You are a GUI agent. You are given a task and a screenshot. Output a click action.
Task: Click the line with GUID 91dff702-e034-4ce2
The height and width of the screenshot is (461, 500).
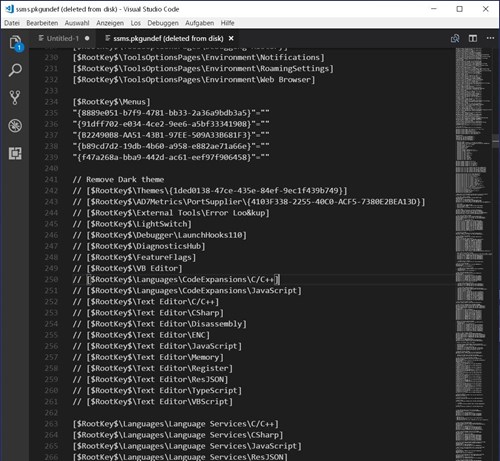click(x=171, y=124)
